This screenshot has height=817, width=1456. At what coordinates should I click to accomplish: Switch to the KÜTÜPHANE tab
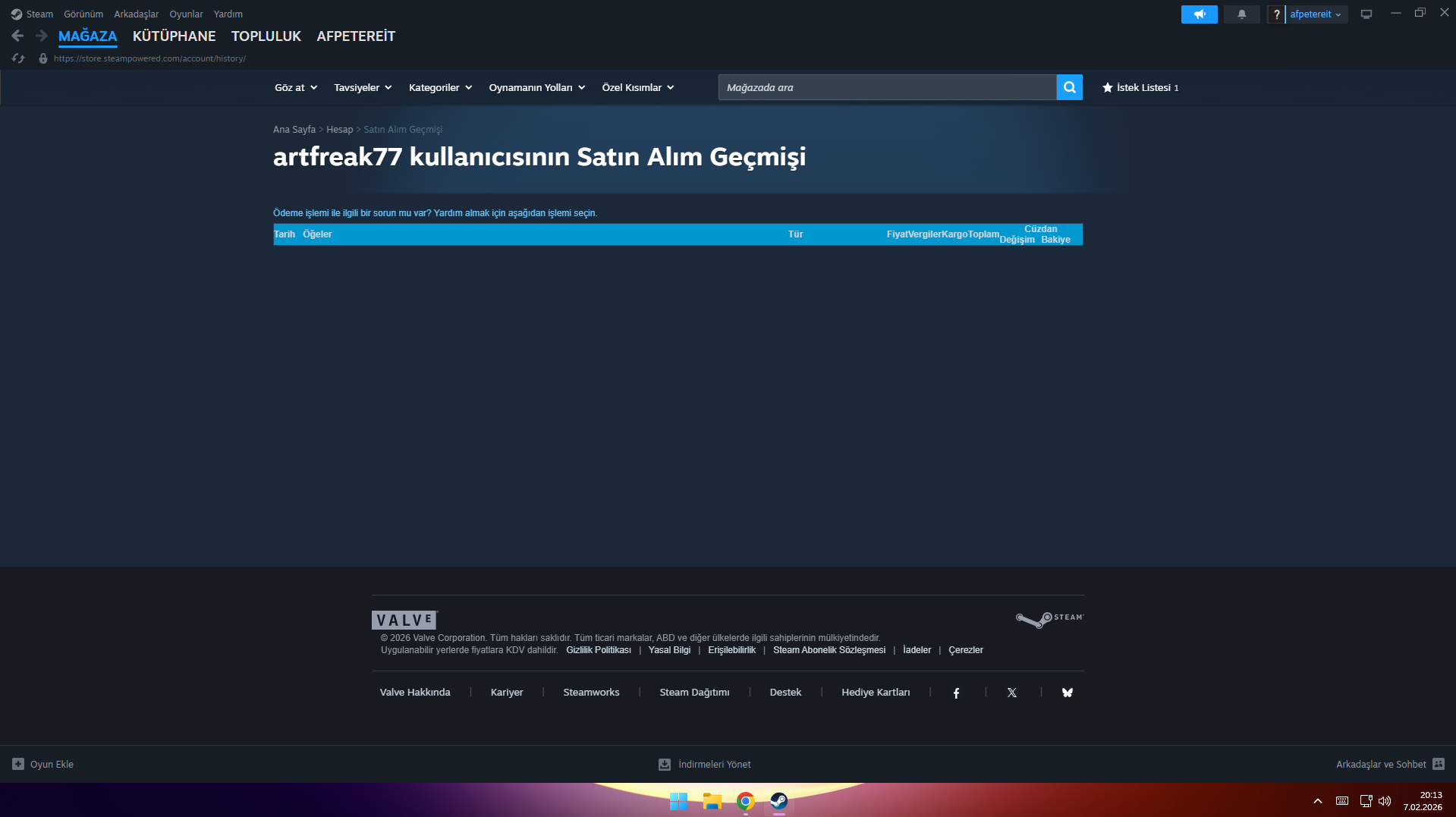(x=175, y=36)
